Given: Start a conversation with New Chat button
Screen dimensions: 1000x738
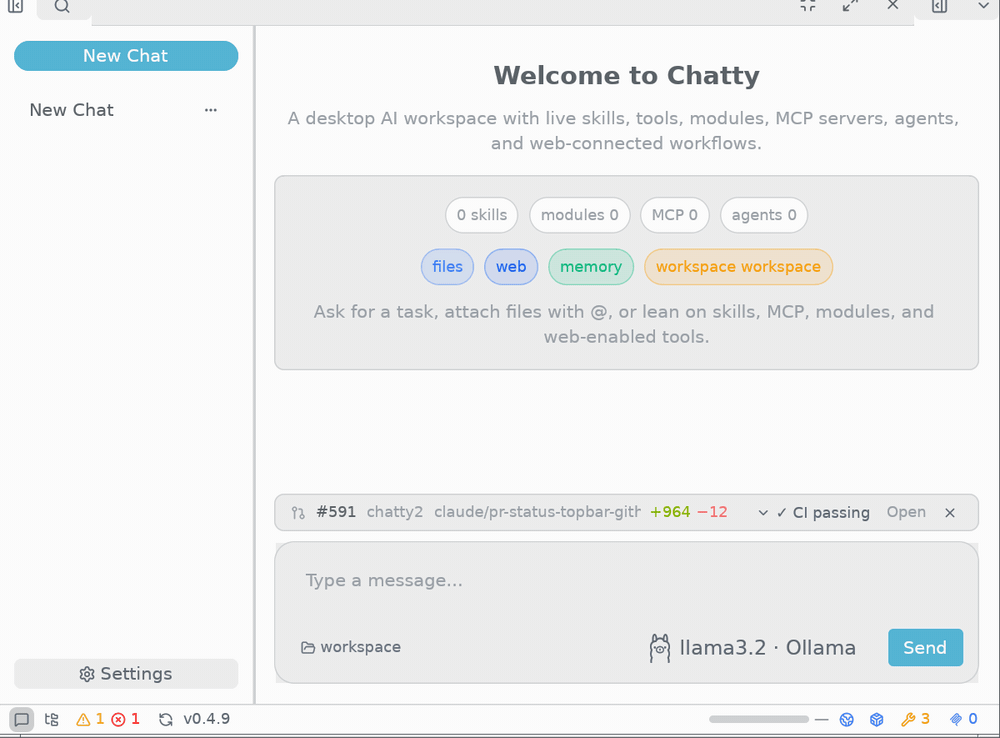Looking at the screenshot, I should coord(126,56).
